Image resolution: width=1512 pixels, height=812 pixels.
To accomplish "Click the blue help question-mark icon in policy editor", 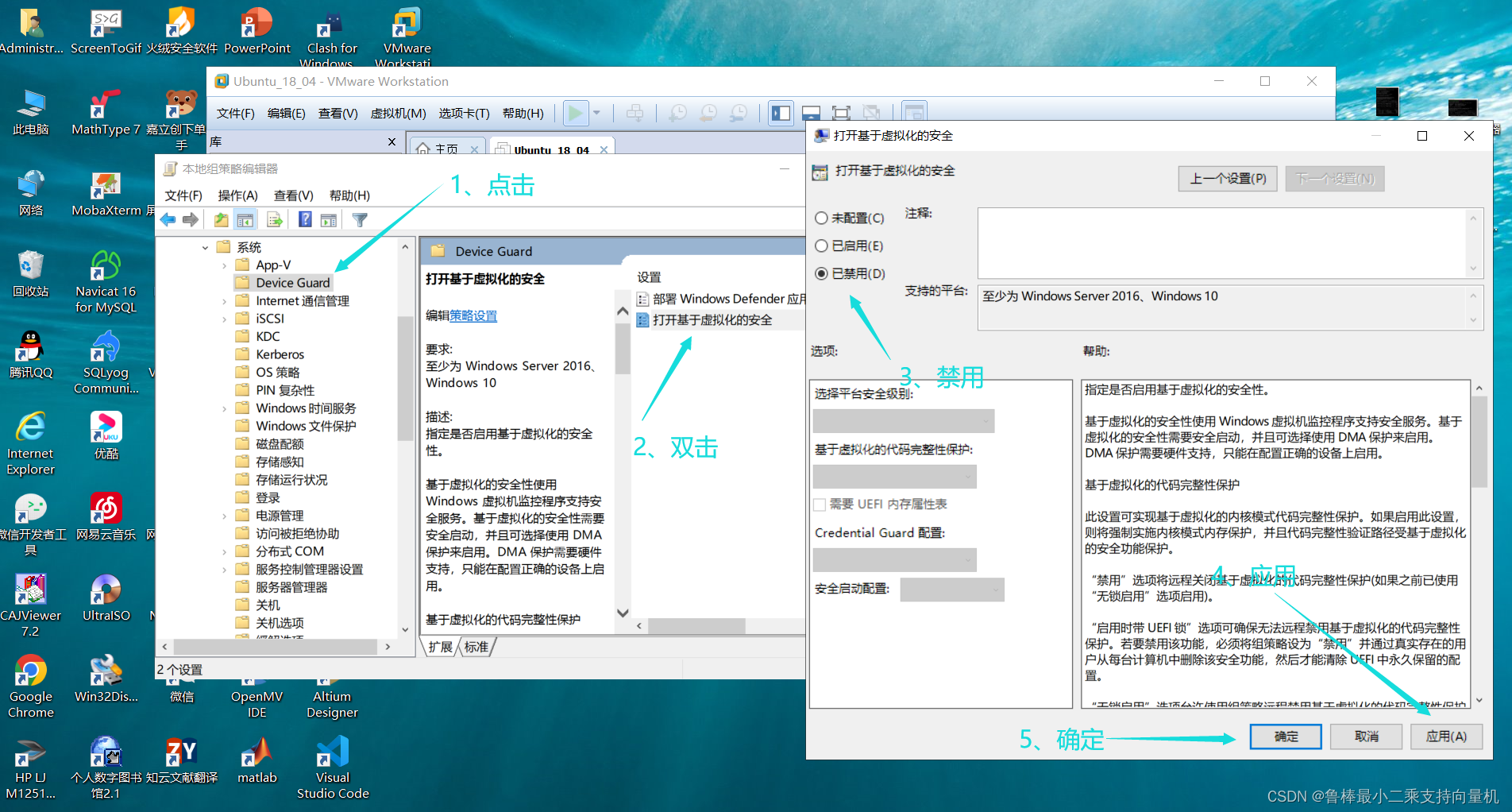I will click(305, 220).
